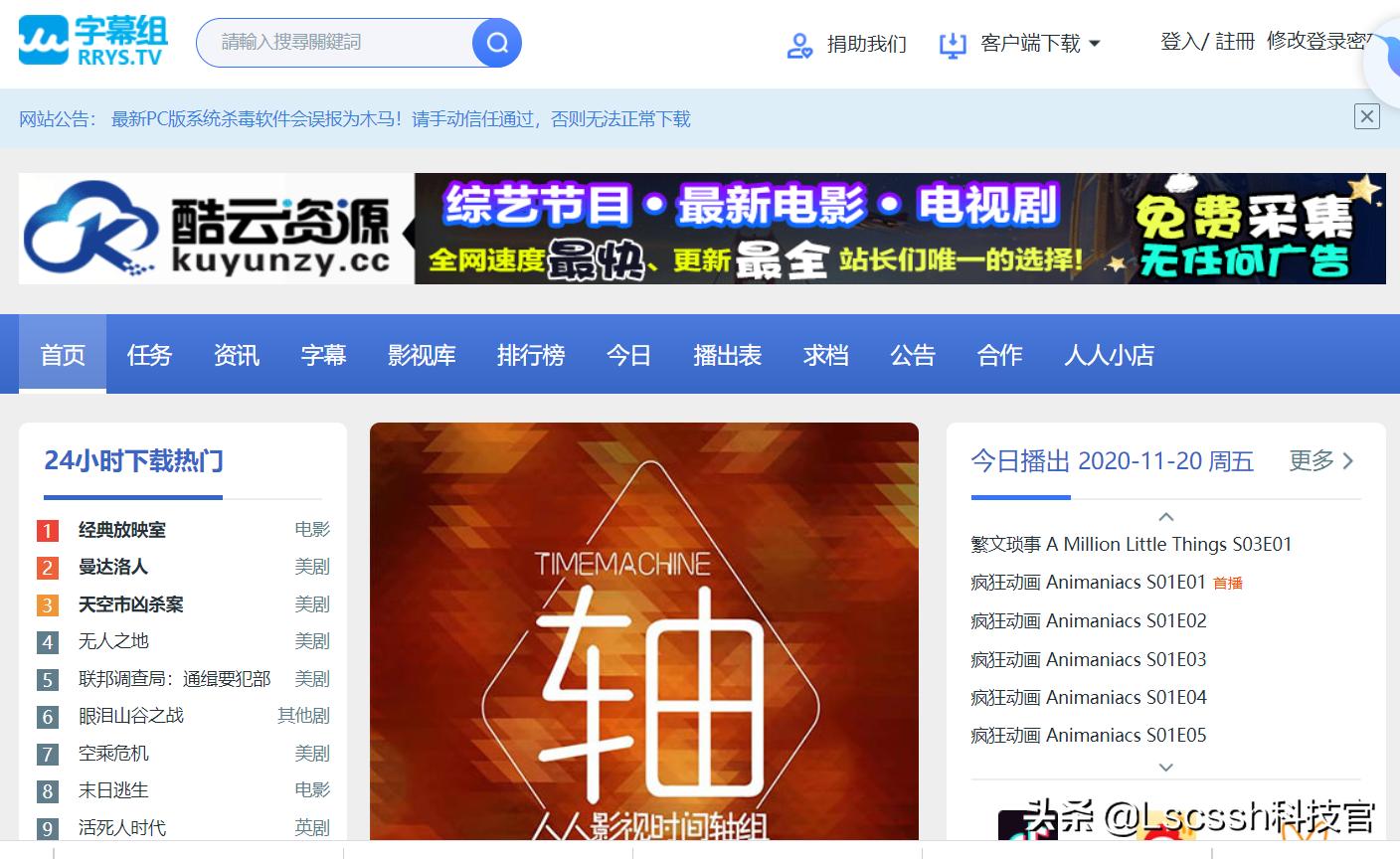1400x859 pixels.
Task: Open the 排行榜 nav tab
Action: click(531, 354)
